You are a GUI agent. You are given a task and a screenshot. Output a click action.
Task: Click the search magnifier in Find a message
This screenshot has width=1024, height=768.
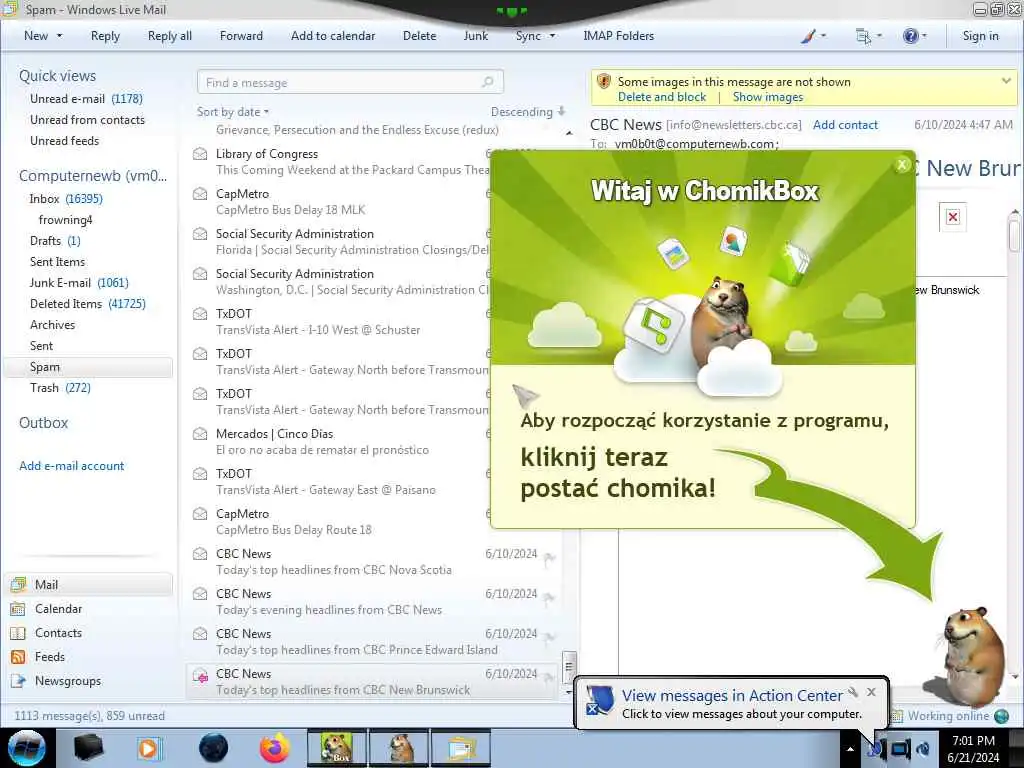click(x=487, y=82)
